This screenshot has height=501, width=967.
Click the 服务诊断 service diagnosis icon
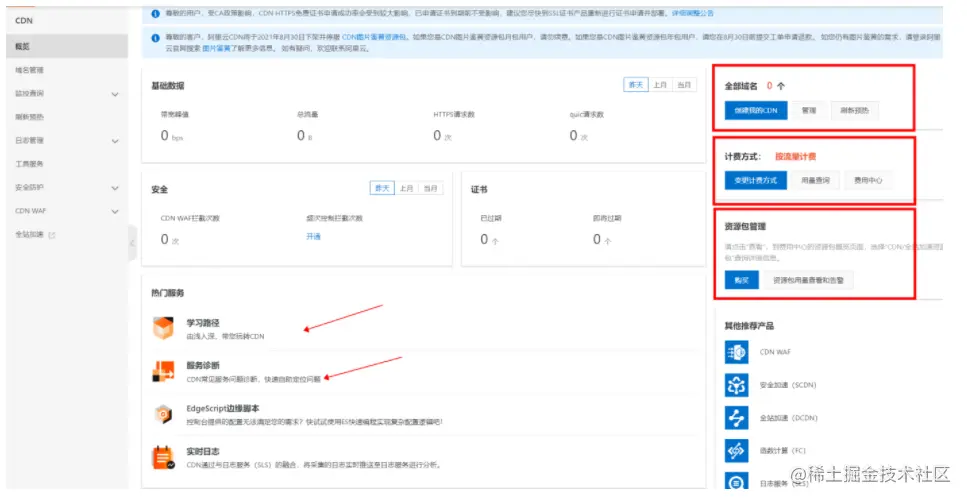(163, 371)
